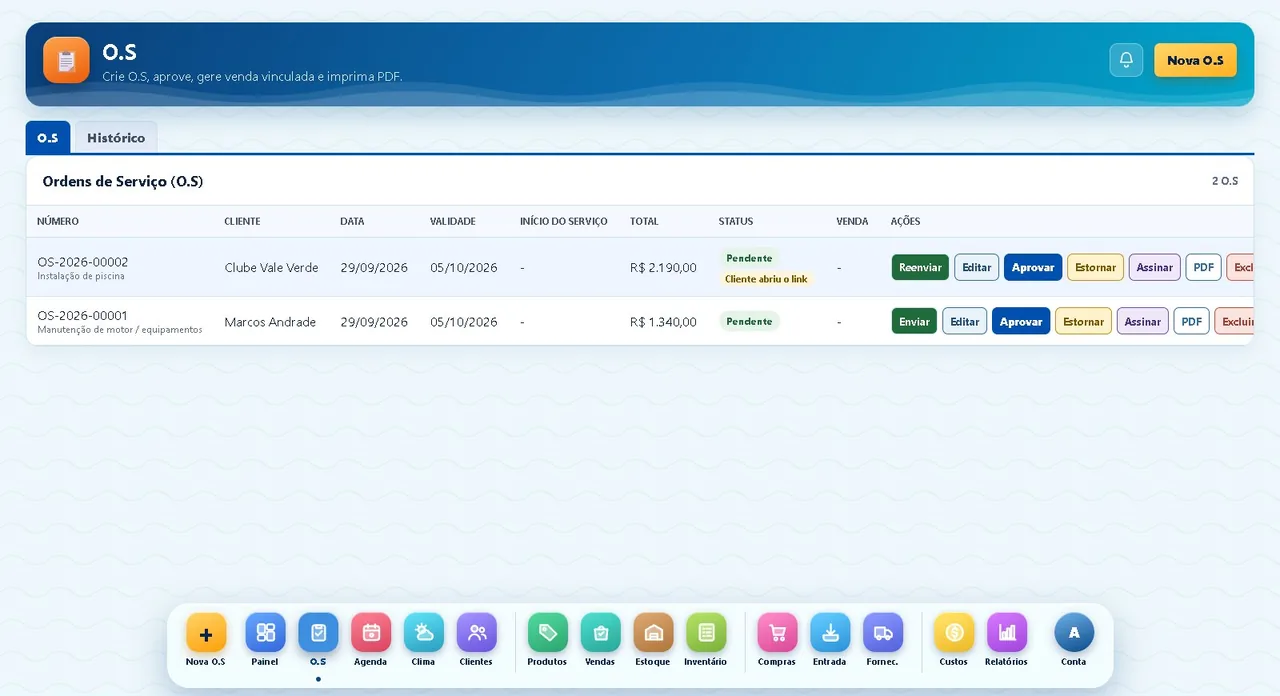Edit Marcos Andrade's order
This screenshot has height=696, width=1280.
tap(965, 321)
